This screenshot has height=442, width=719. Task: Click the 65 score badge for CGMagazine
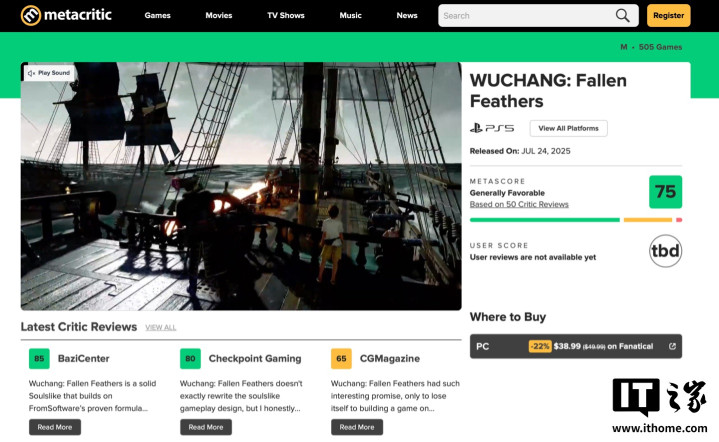point(341,359)
